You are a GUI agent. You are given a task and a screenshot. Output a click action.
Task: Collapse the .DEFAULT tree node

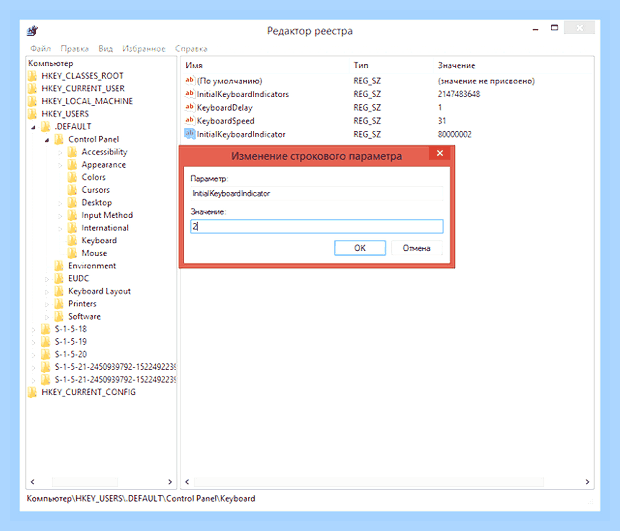[x=34, y=127]
